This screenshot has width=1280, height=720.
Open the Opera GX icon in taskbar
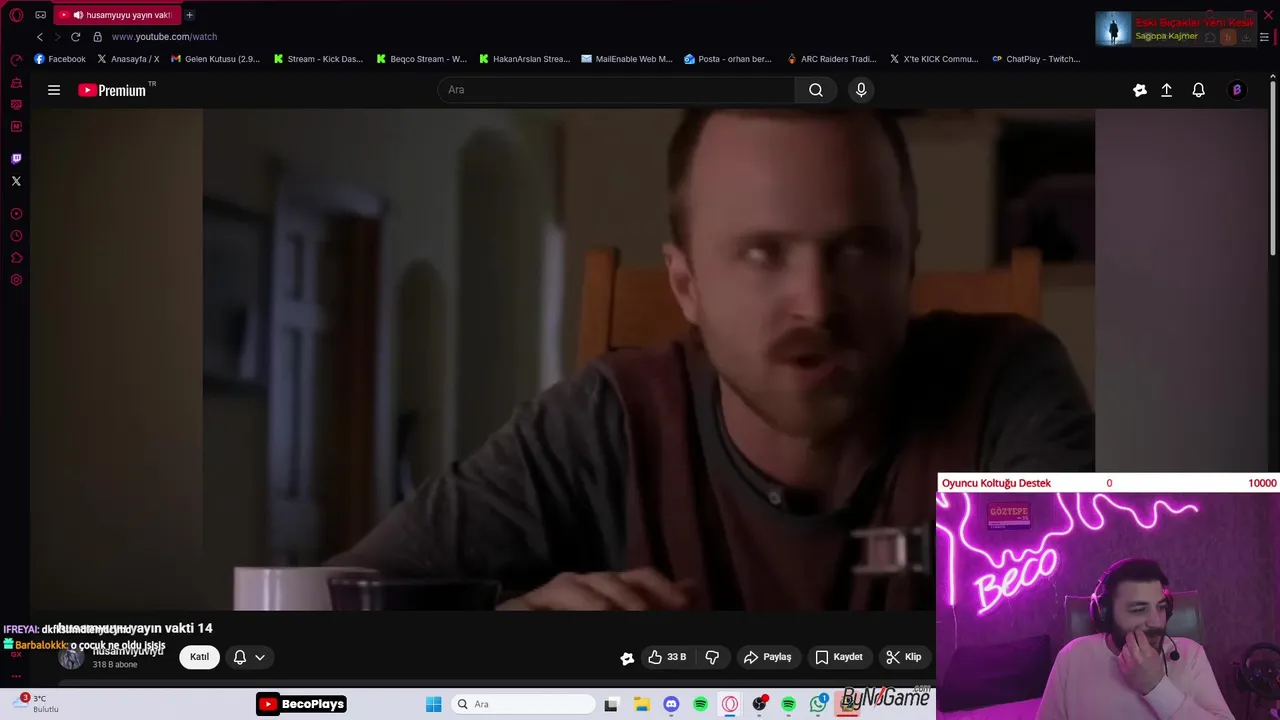730,704
